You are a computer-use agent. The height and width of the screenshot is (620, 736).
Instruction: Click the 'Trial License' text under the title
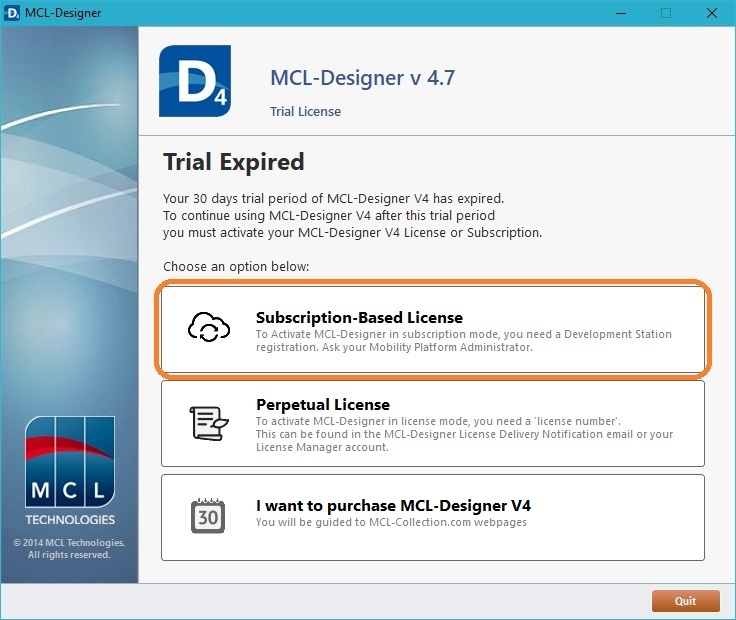305,112
